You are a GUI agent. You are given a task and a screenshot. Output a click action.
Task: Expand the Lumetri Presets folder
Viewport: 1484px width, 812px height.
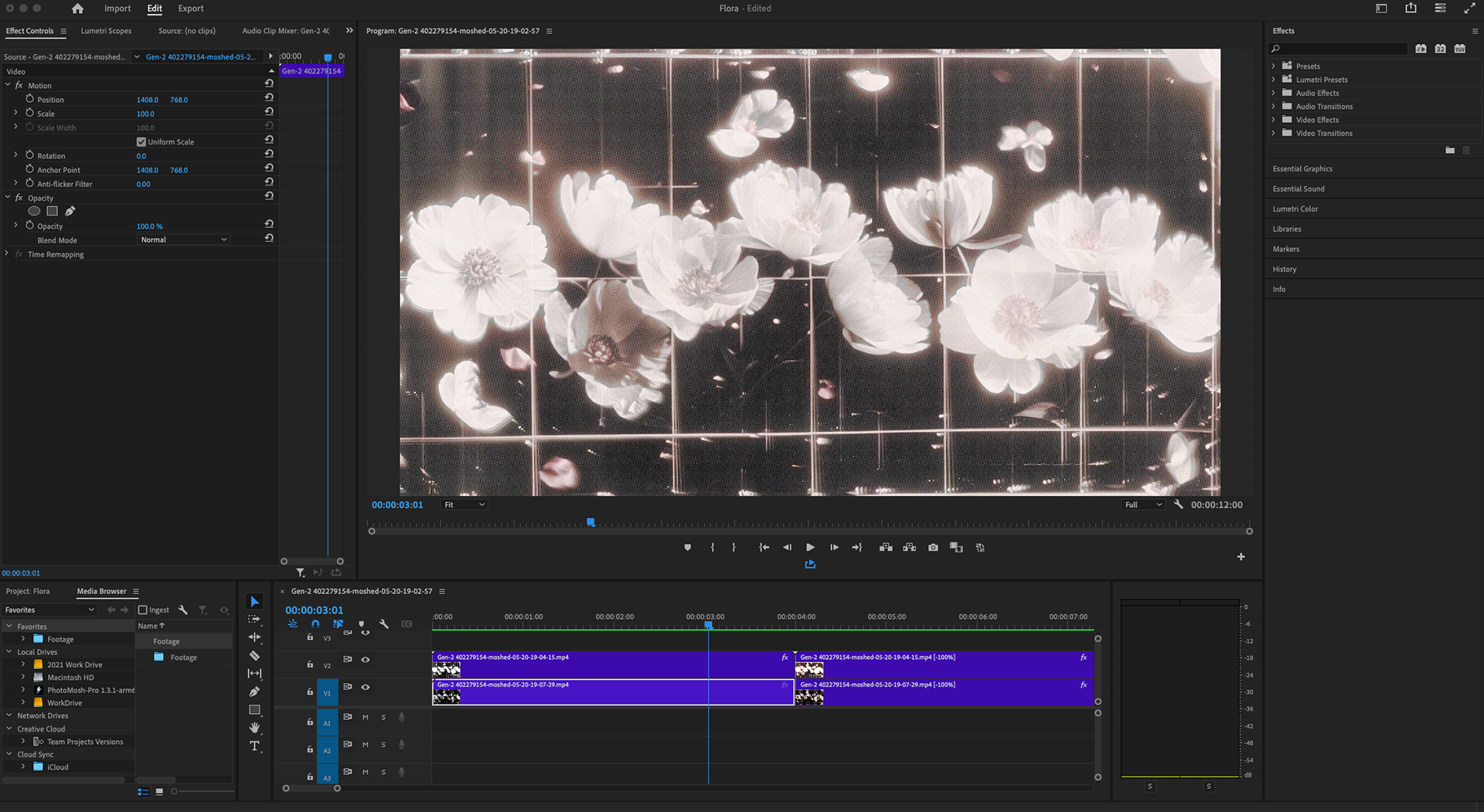click(1274, 80)
